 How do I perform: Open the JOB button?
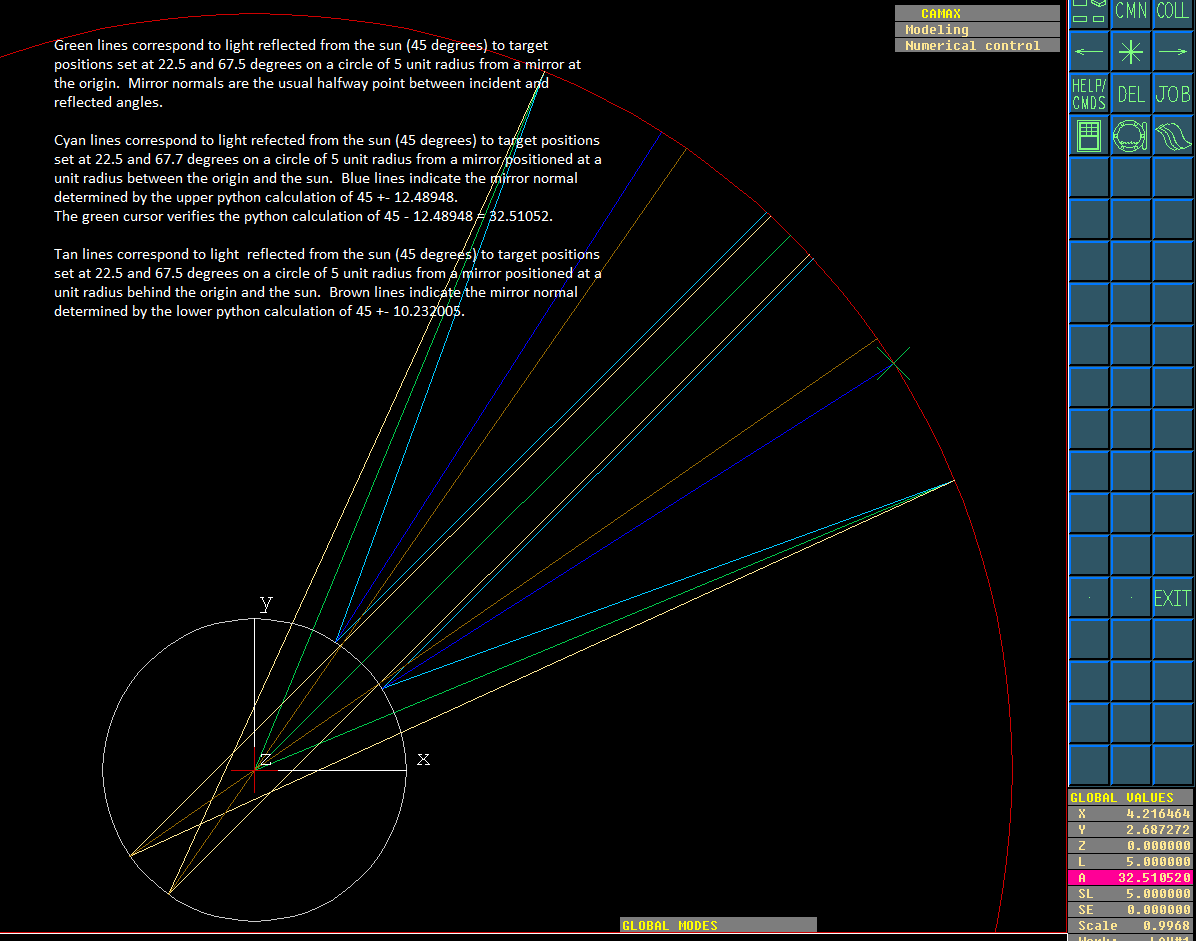(x=1172, y=93)
